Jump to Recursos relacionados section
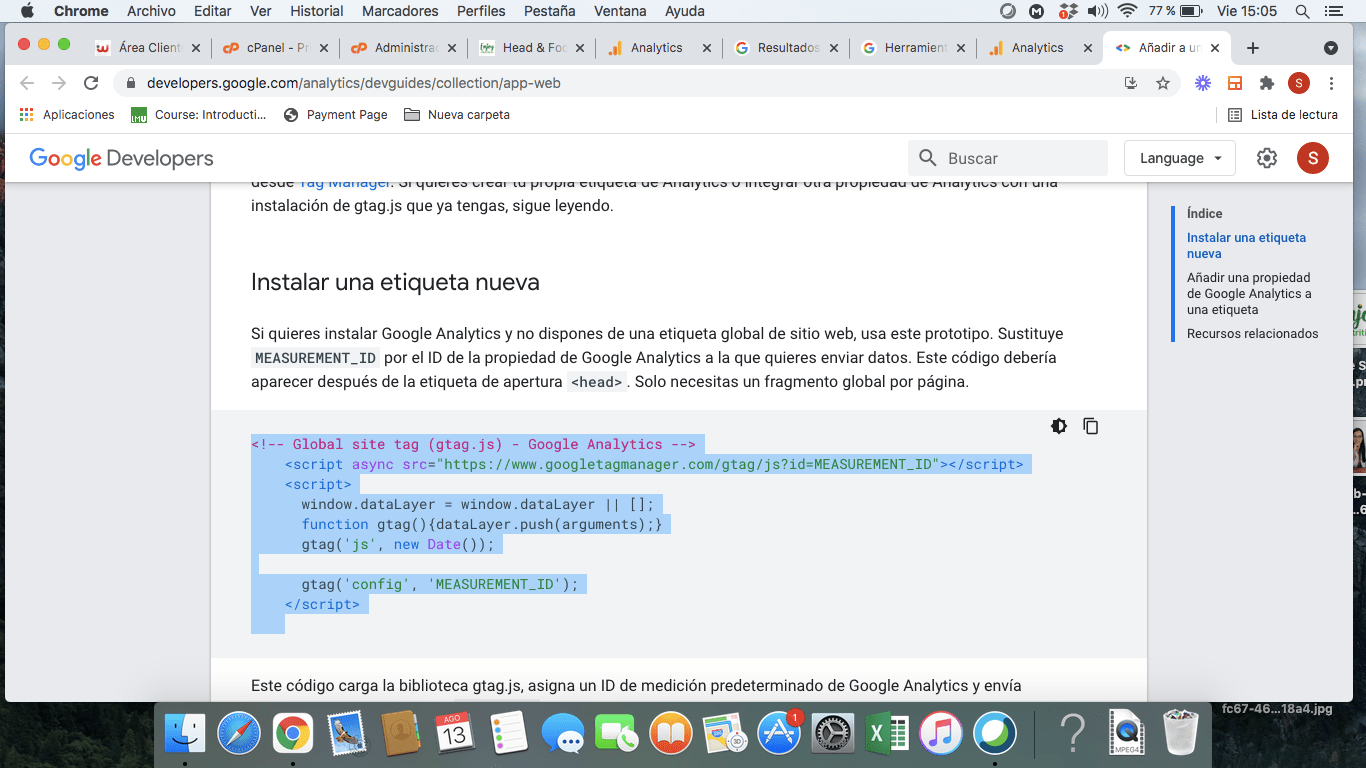 1253,334
